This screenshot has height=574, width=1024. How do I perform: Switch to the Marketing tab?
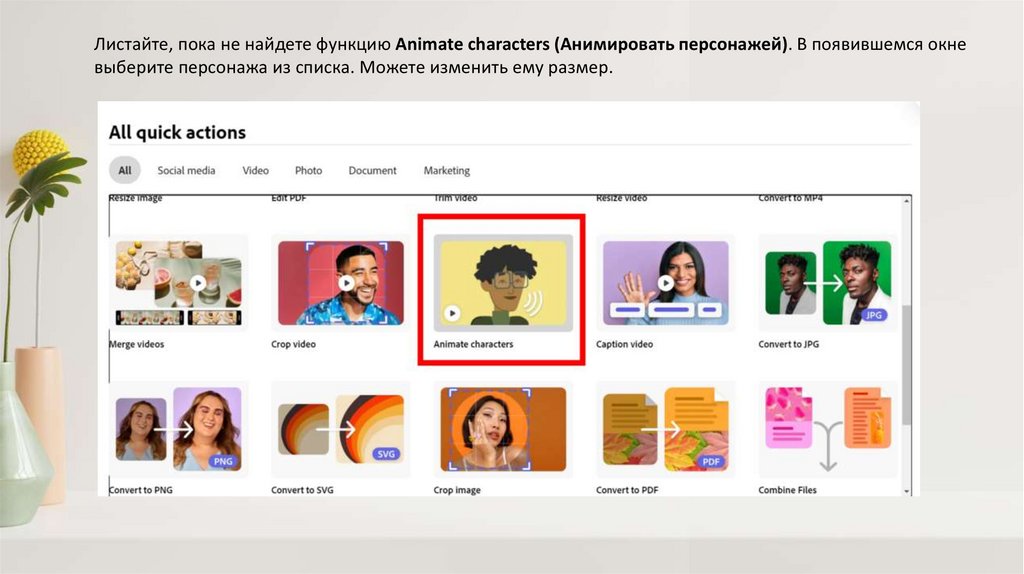pyautogui.click(x=447, y=170)
